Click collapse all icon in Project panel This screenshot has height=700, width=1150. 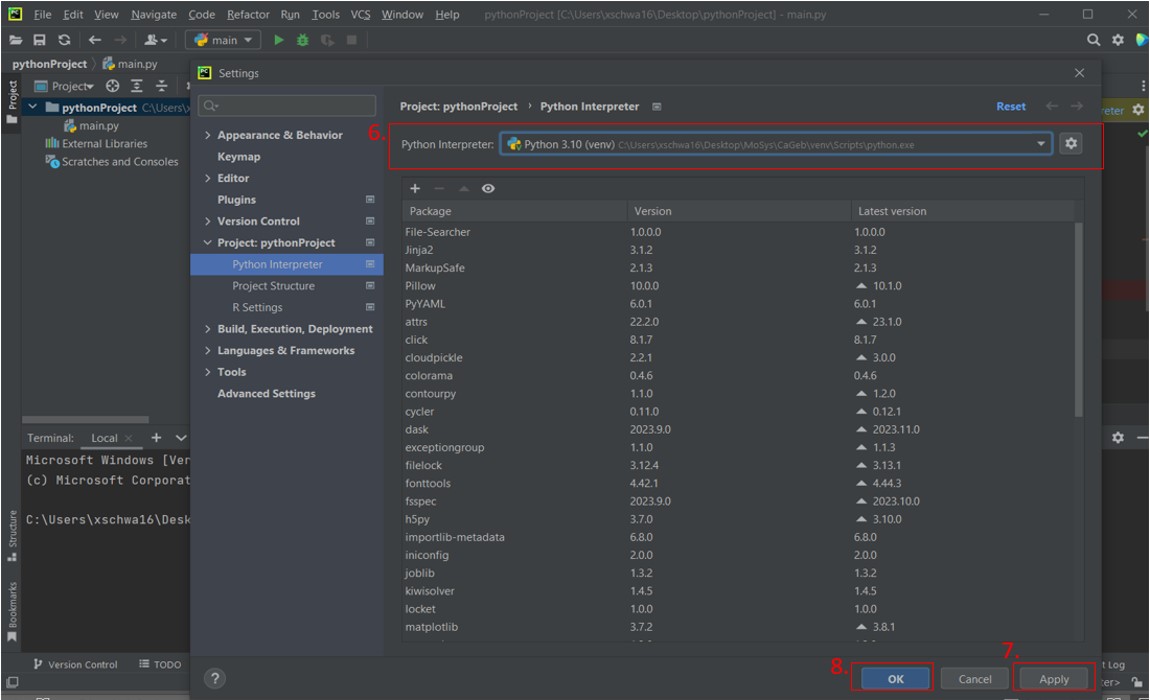pyautogui.click(x=161, y=86)
